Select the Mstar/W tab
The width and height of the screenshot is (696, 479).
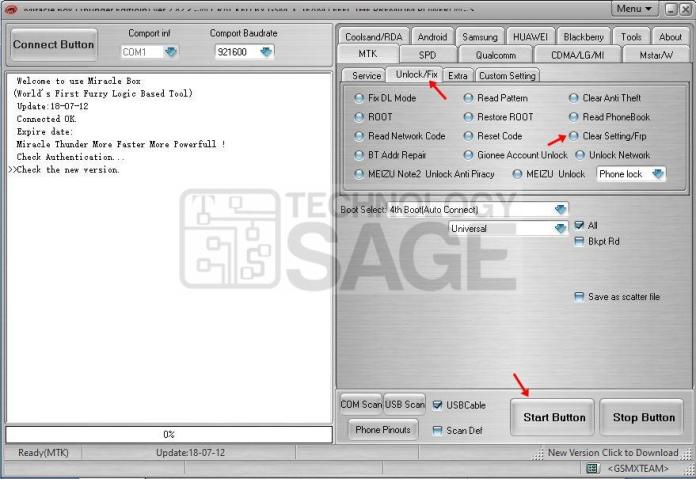(656, 55)
